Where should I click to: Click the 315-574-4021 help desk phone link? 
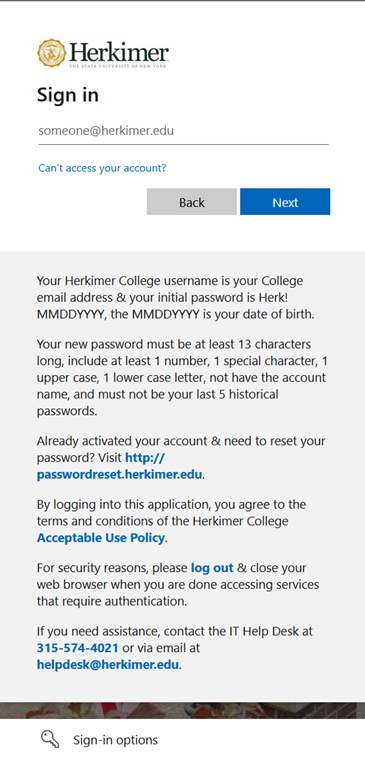[77, 648]
